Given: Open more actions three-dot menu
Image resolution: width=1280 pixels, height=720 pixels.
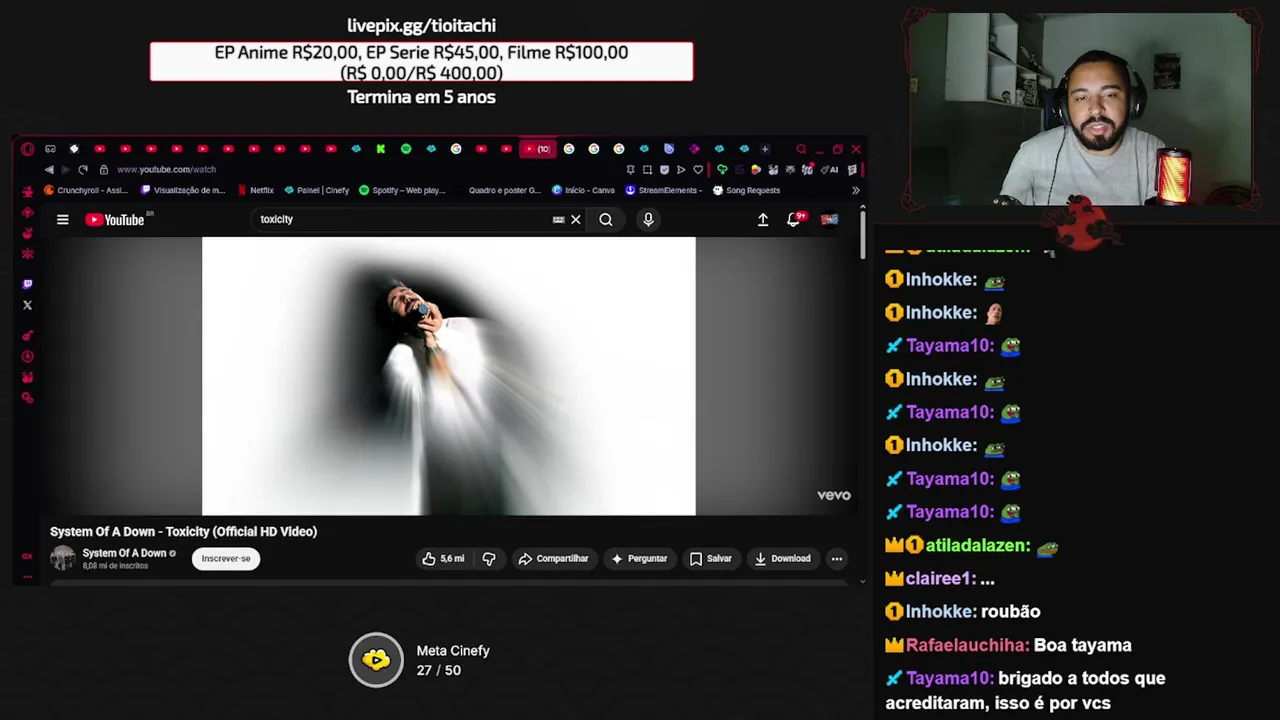Looking at the screenshot, I should 837,558.
